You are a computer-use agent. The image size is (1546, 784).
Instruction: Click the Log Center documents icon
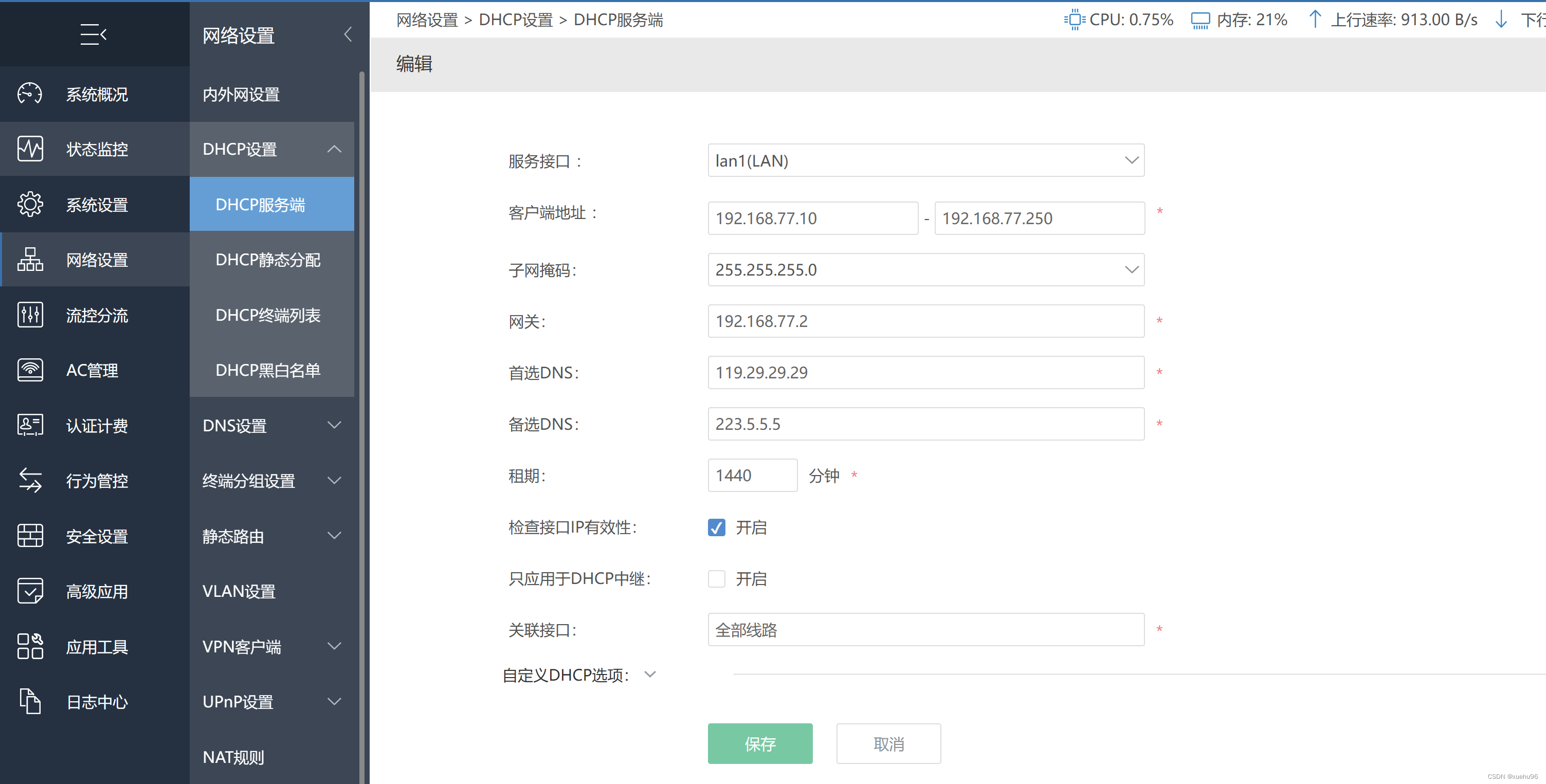pyautogui.click(x=29, y=701)
